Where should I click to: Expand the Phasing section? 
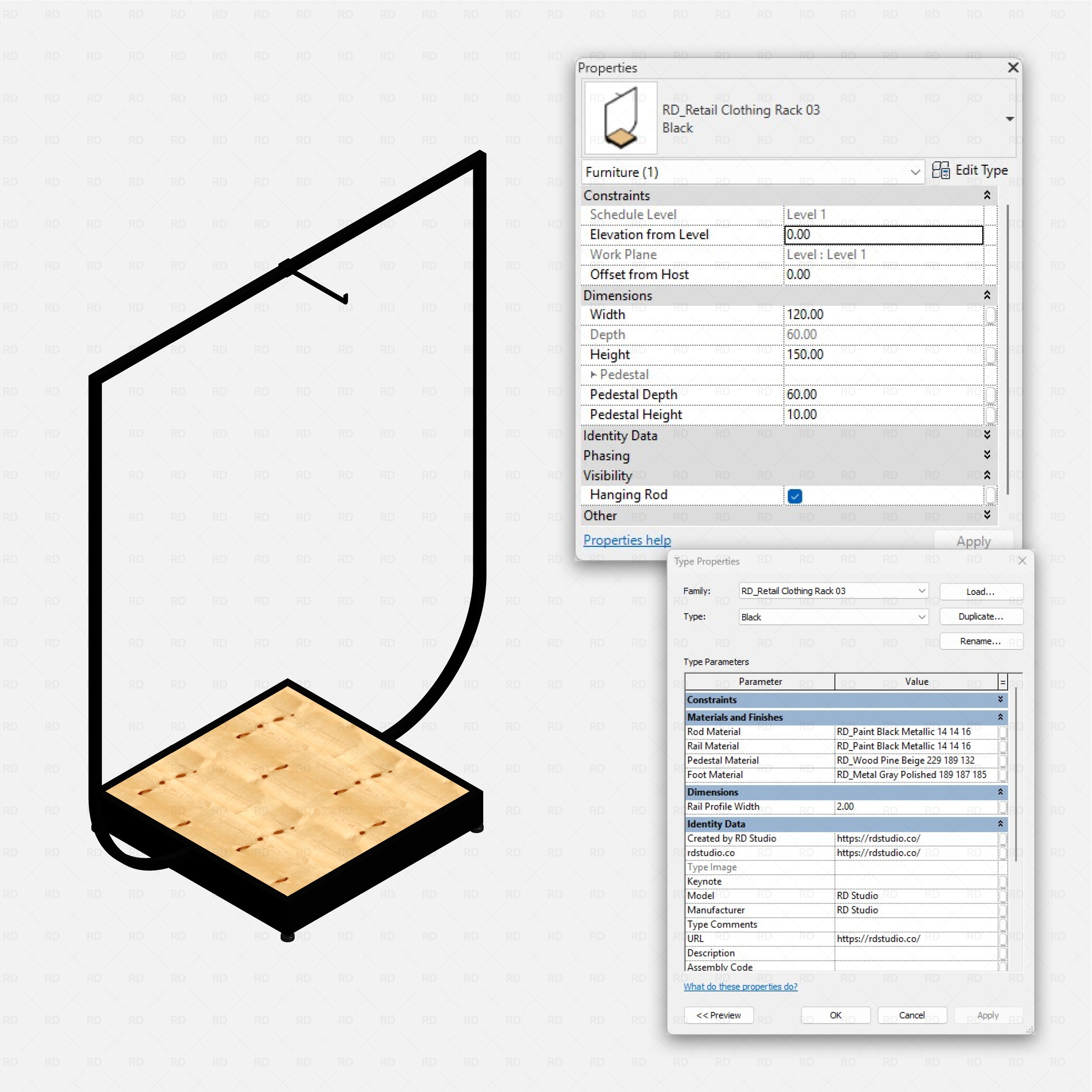(987, 455)
